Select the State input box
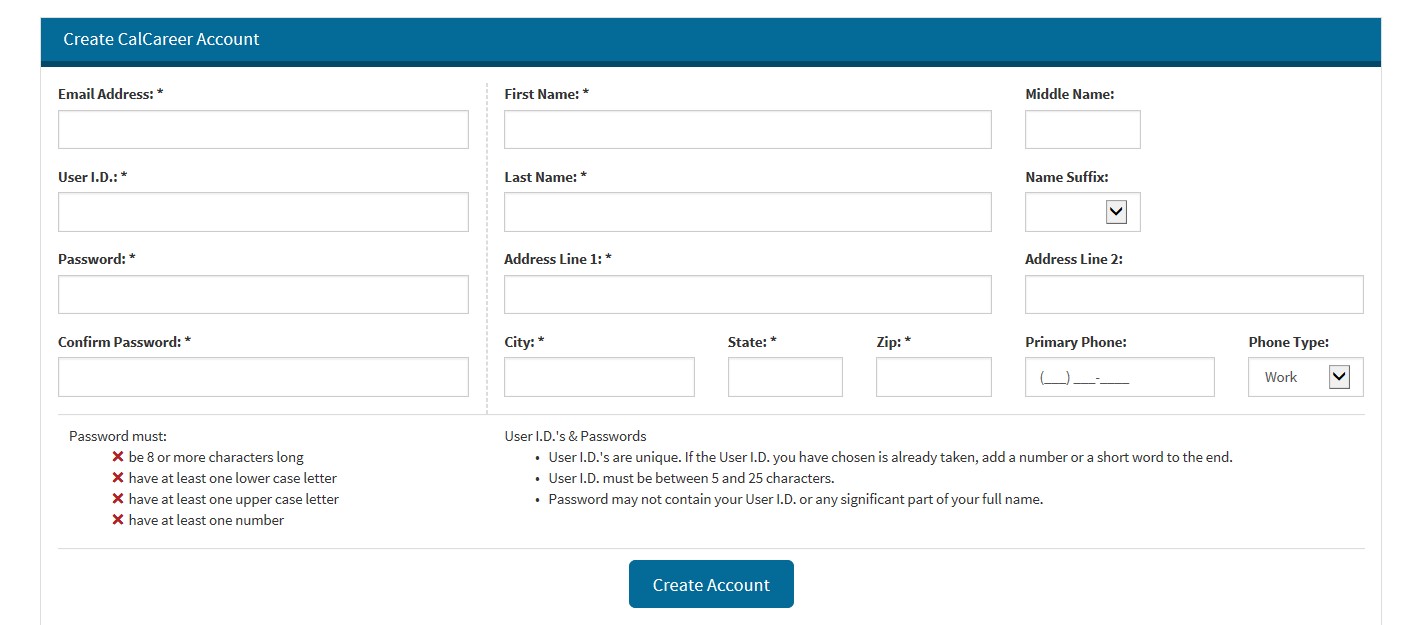Image resolution: width=1423 pixels, height=625 pixels. tap(785, 377)
